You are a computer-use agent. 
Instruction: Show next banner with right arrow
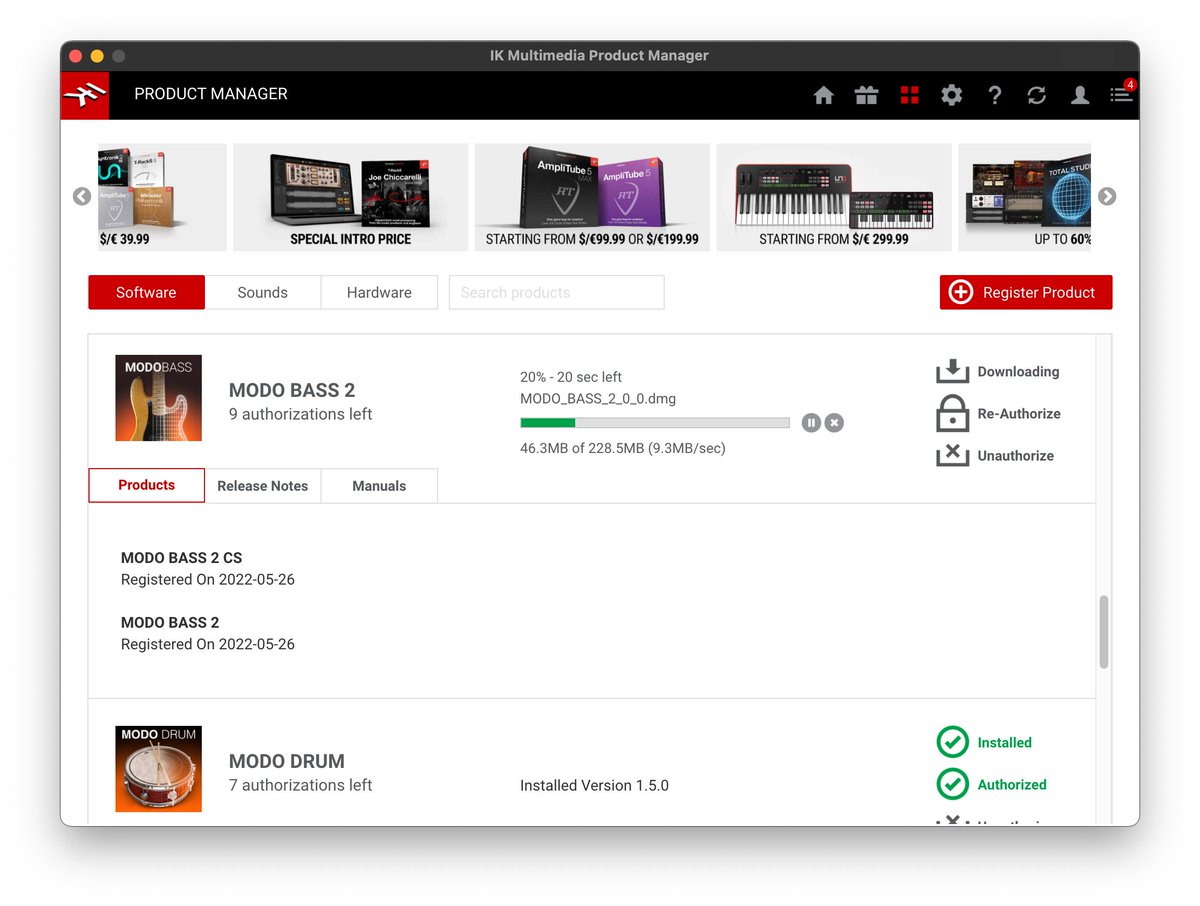pyautogui.click(x=1107, y=197)
